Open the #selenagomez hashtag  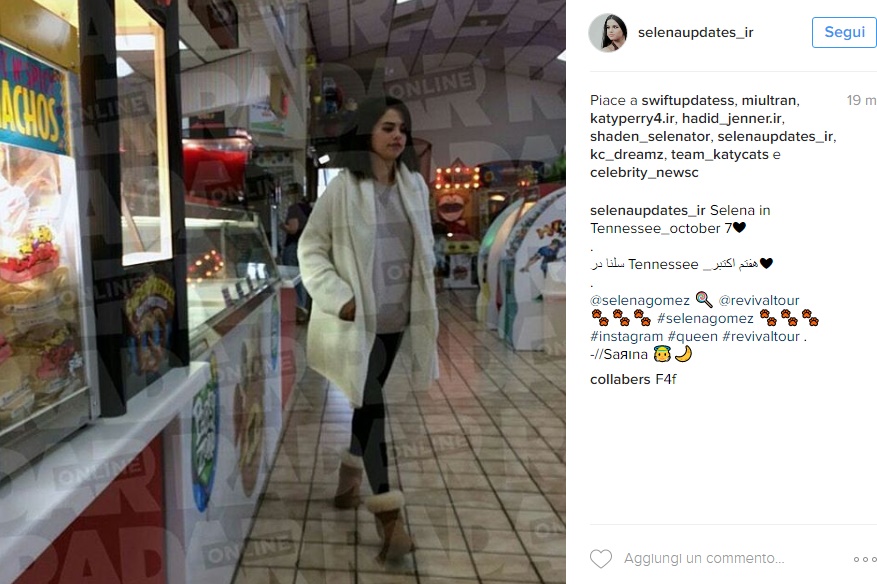pos(705,318)
